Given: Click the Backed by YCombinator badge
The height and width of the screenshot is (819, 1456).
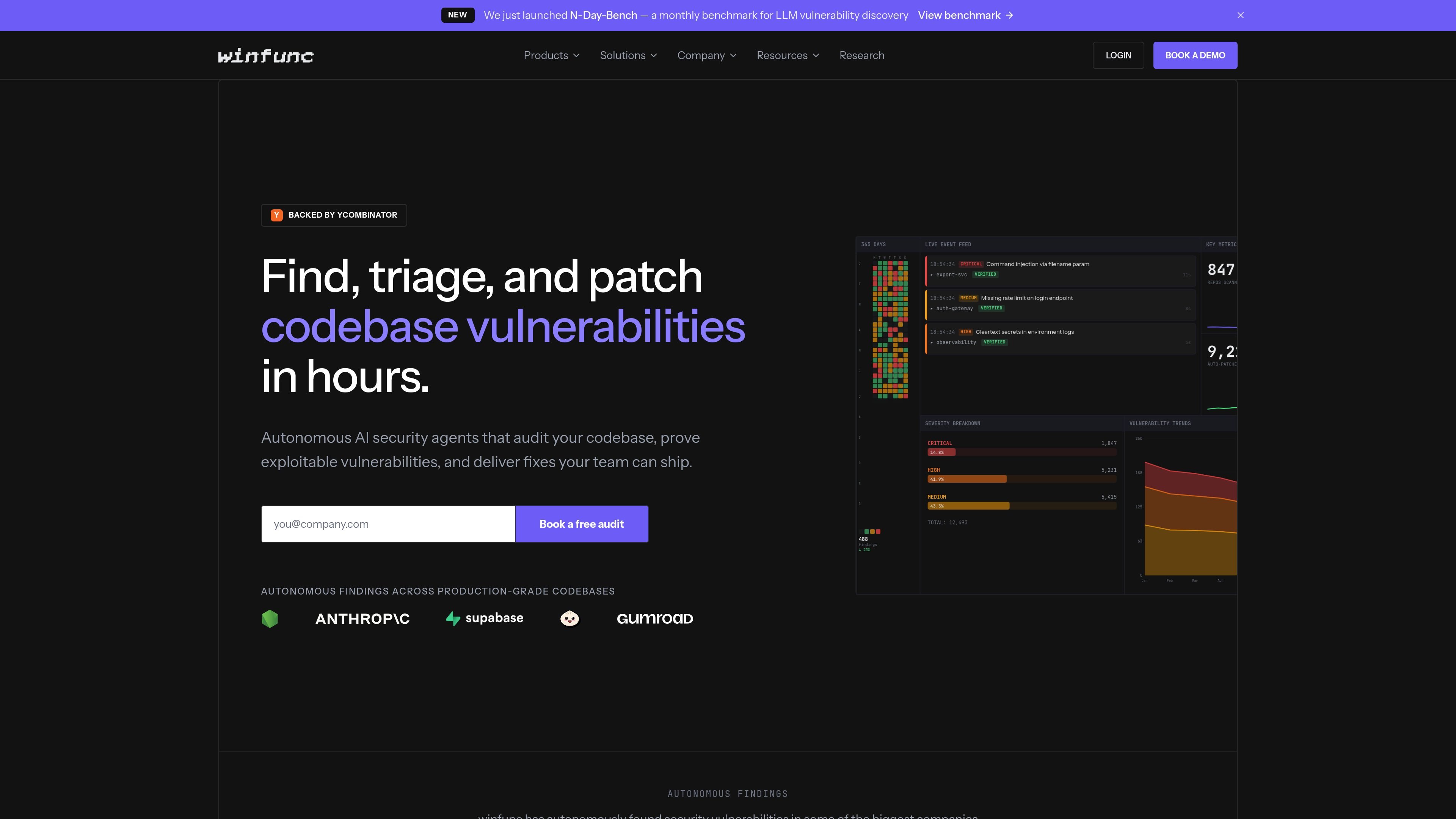Looking at the screenshot, I should click(x=334, y=215).
